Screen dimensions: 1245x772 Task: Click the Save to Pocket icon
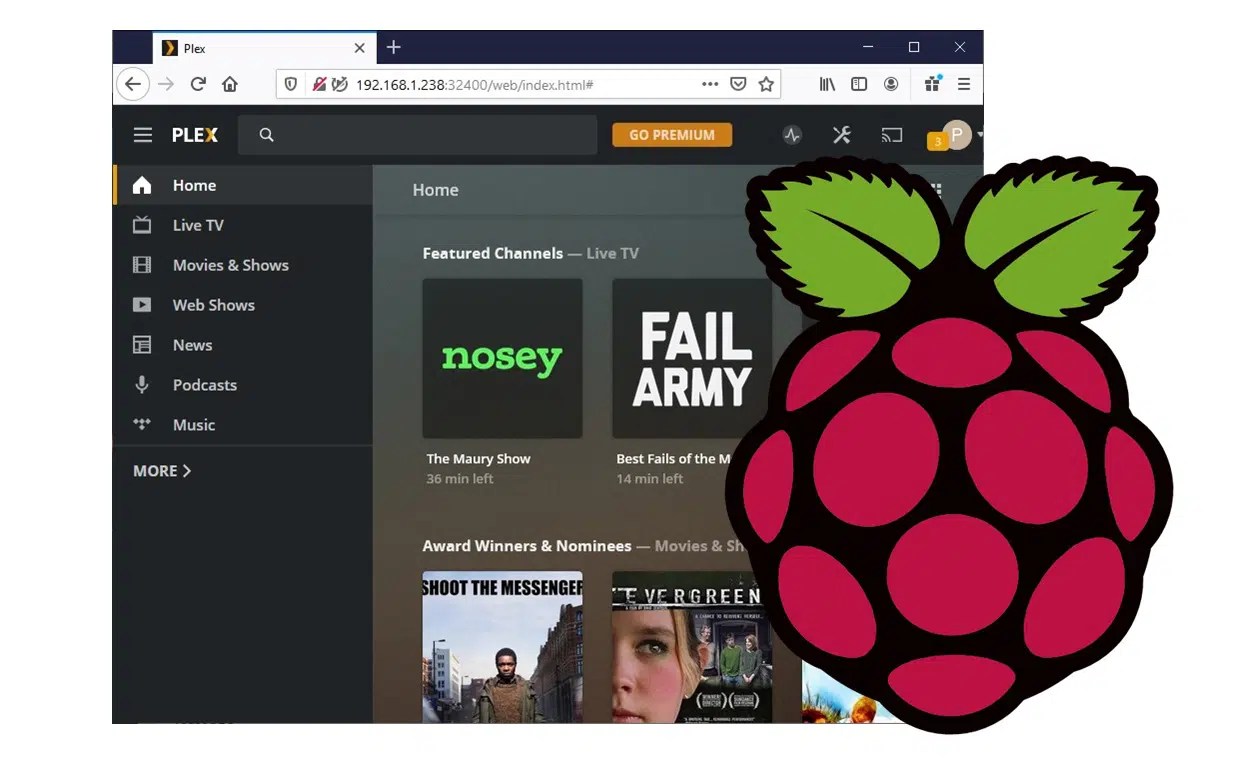(x=738, y=84)
